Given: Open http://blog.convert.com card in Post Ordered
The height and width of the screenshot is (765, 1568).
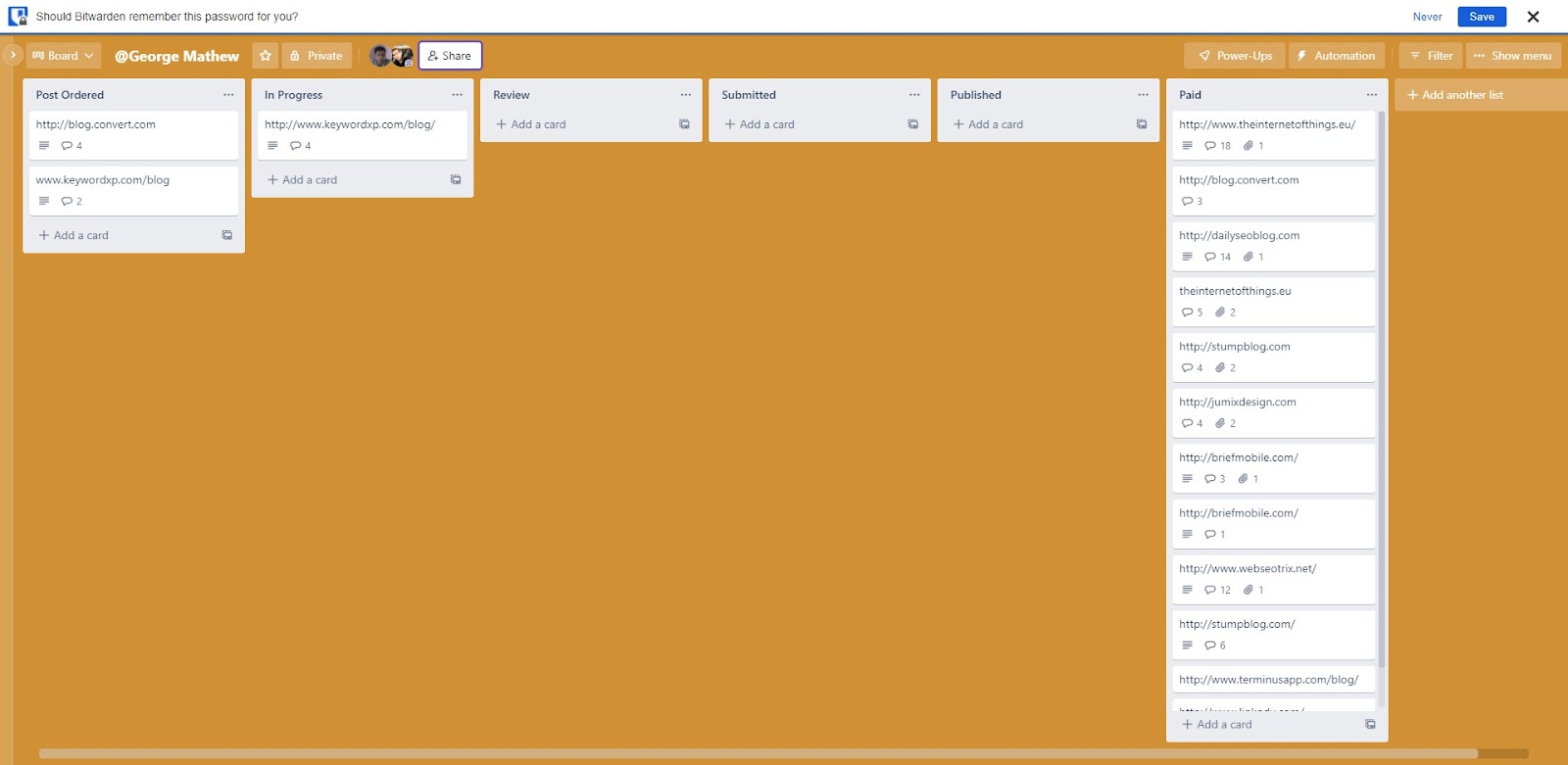Looking at the screenshot, I should pyautogui.click(x=134, y=135).
